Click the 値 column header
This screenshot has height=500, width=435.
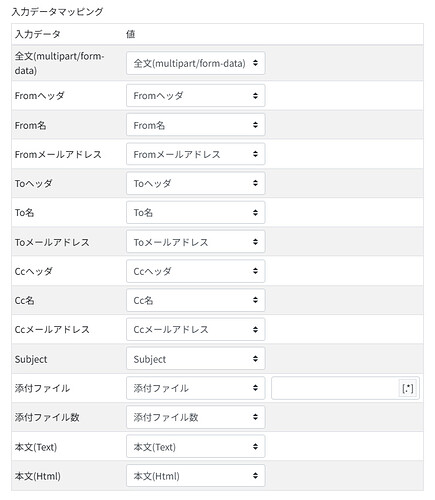(x=130, y=34)
